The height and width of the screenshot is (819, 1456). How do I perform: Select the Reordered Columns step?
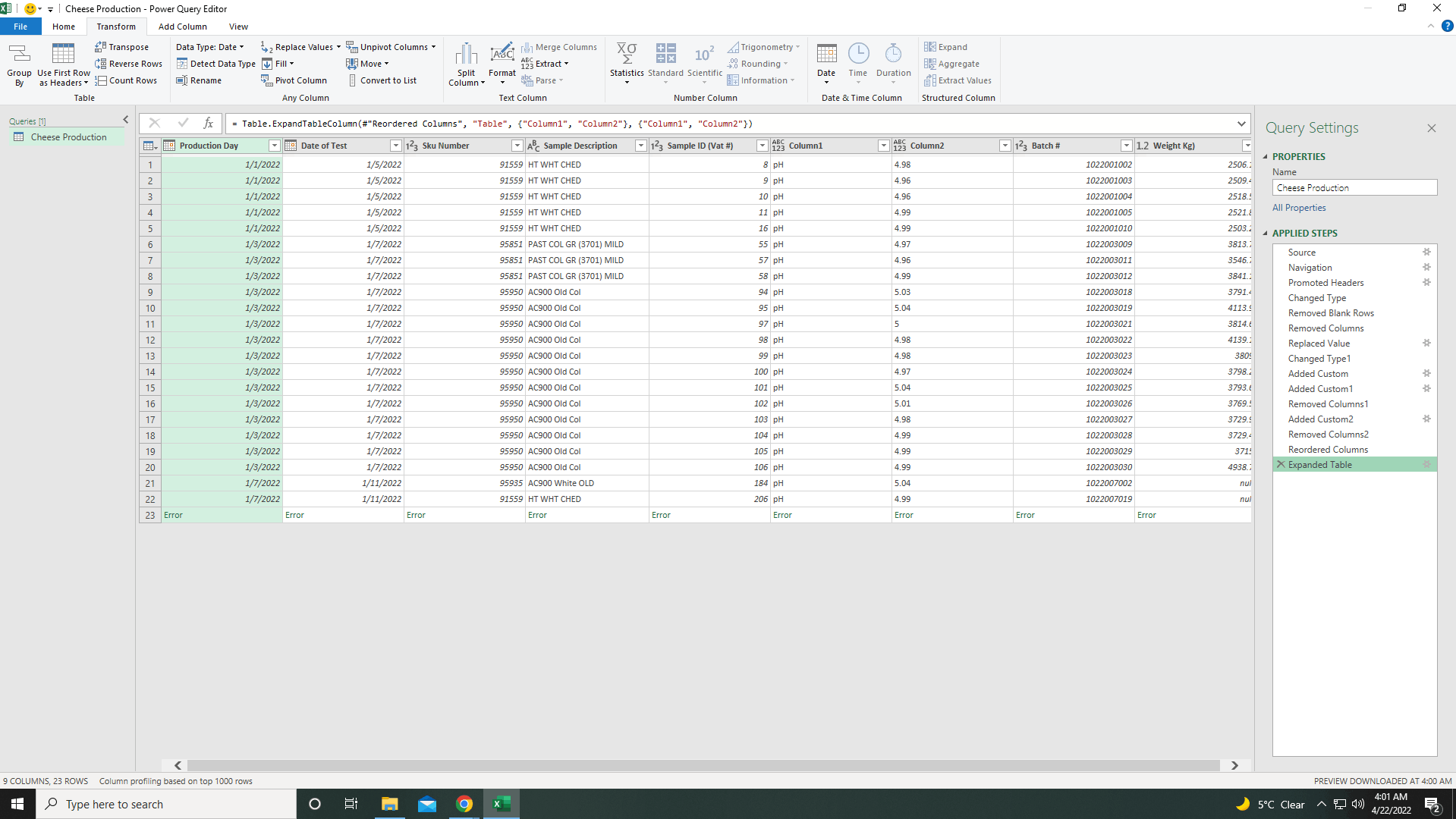(1328, 449)
